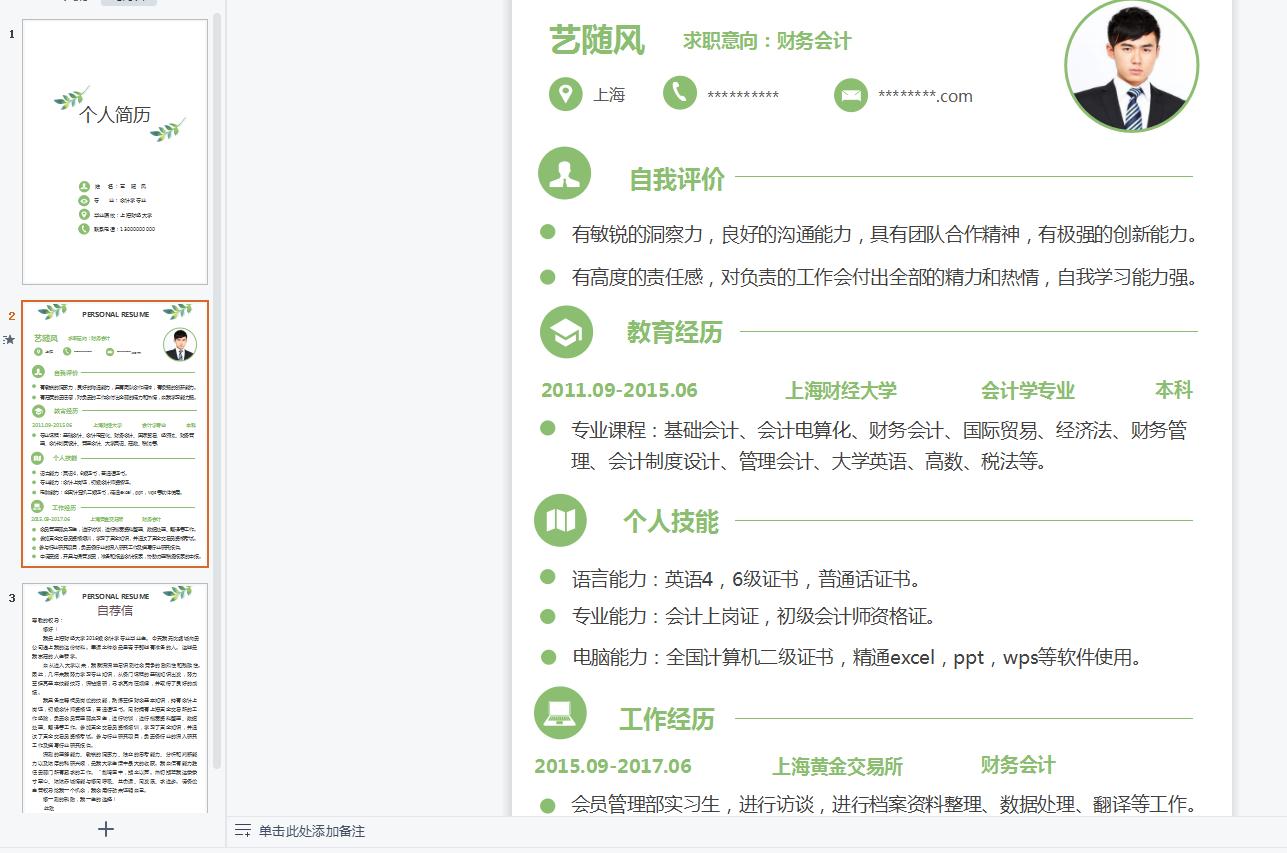Click the map icon beside 个人技能 heading
Image resolution: width=1287 pixels, height=853 pixels.
(561, 521)
